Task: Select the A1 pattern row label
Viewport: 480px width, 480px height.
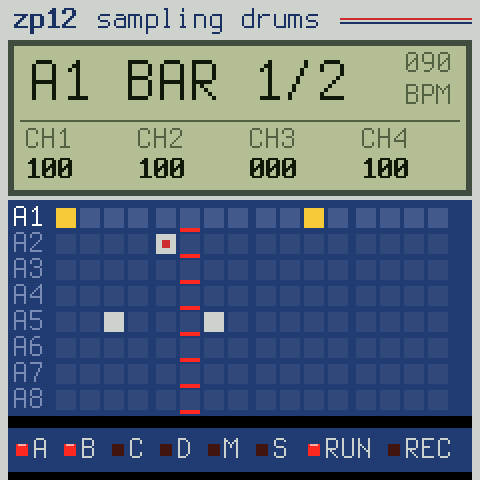Action: click(28, 217)
